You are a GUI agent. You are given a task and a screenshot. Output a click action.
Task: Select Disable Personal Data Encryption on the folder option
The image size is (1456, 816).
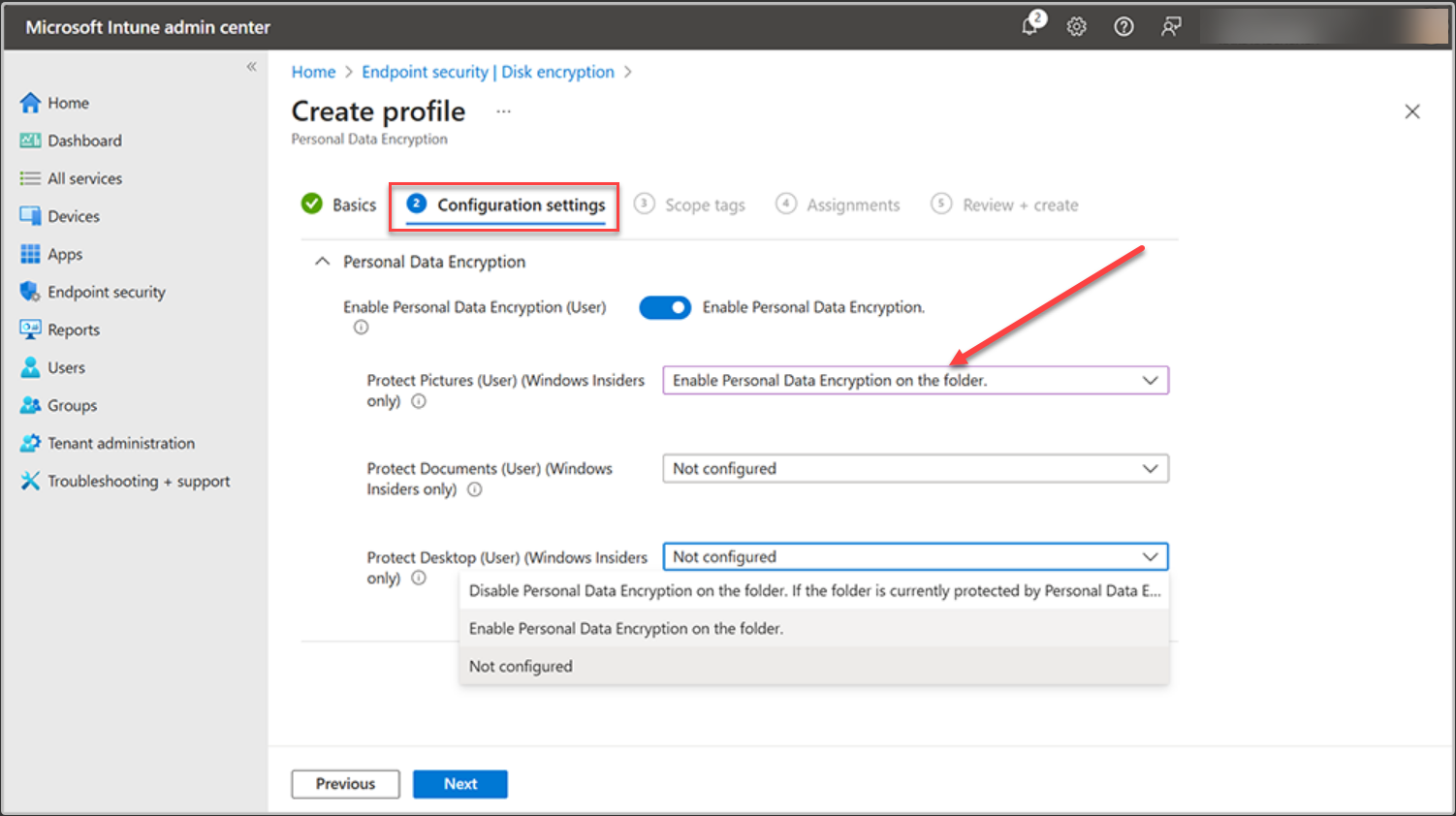pyautogui.click(x=814, y=590)
